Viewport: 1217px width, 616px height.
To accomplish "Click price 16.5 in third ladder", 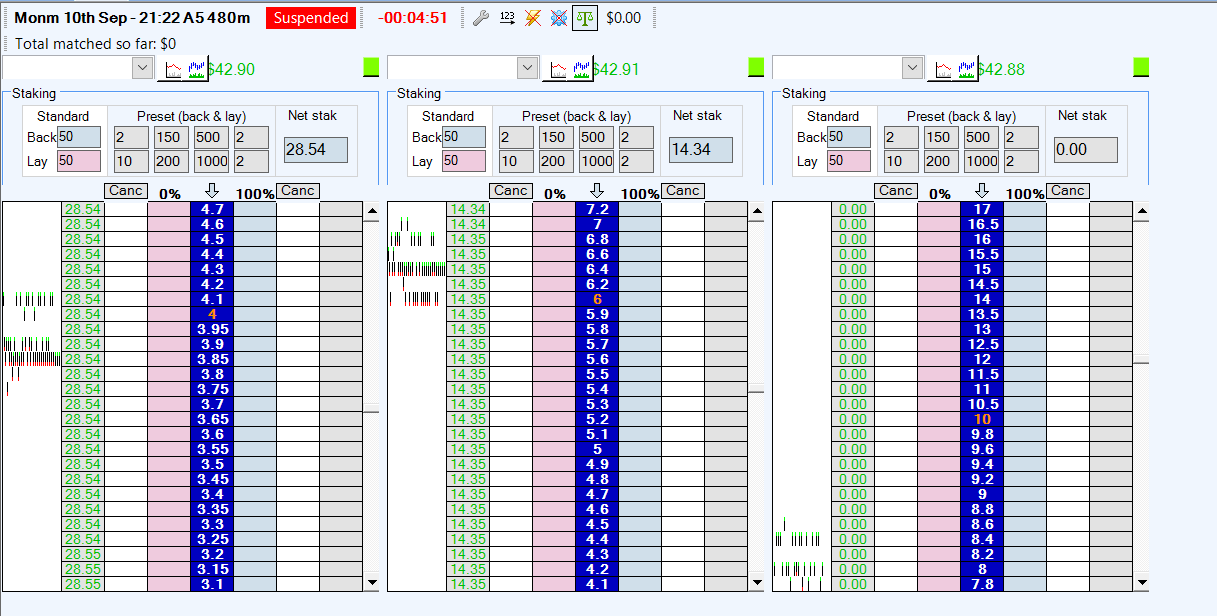I will (x=982, y=224).
